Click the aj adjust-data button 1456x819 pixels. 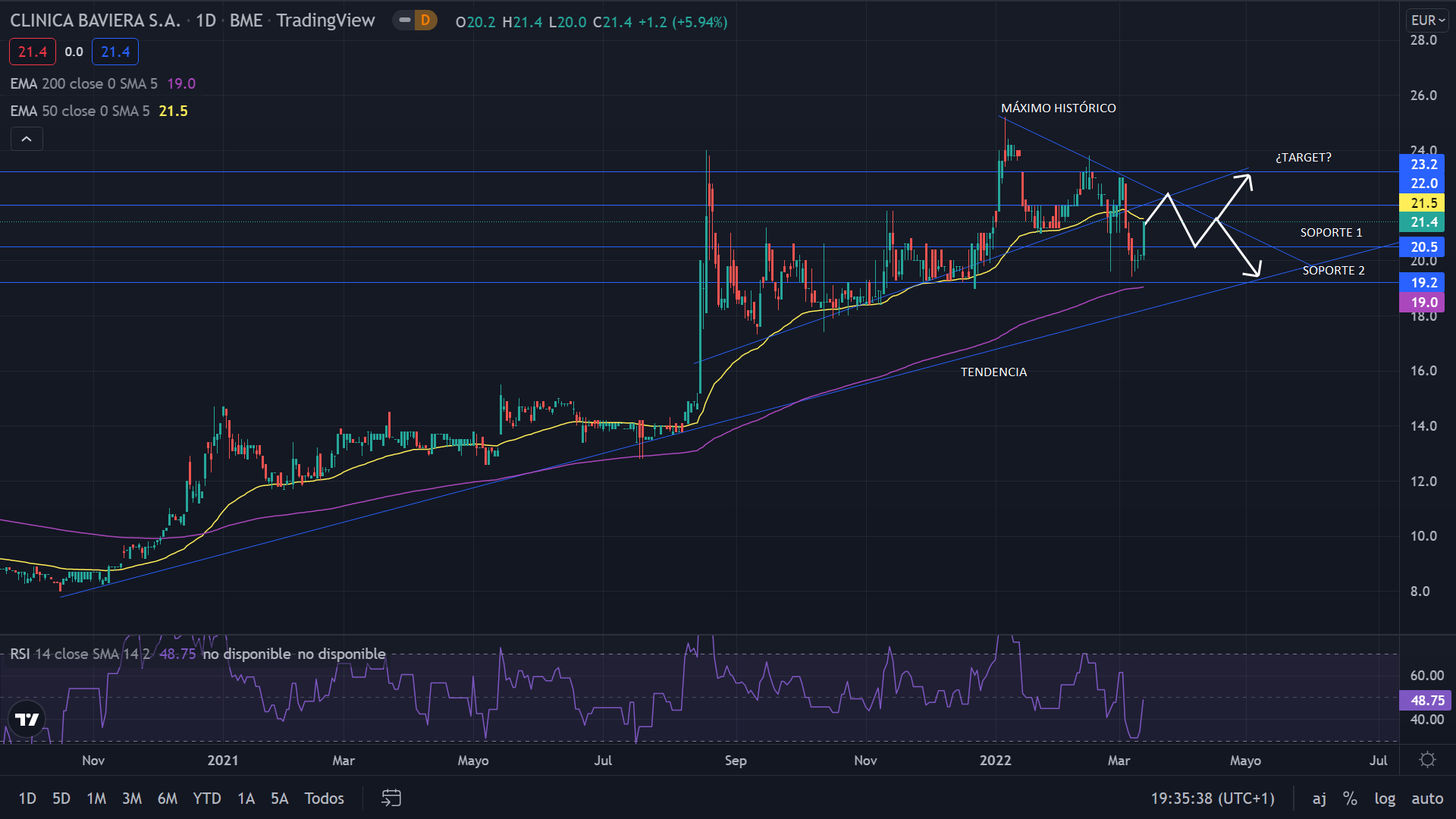tap(1319, 798)
